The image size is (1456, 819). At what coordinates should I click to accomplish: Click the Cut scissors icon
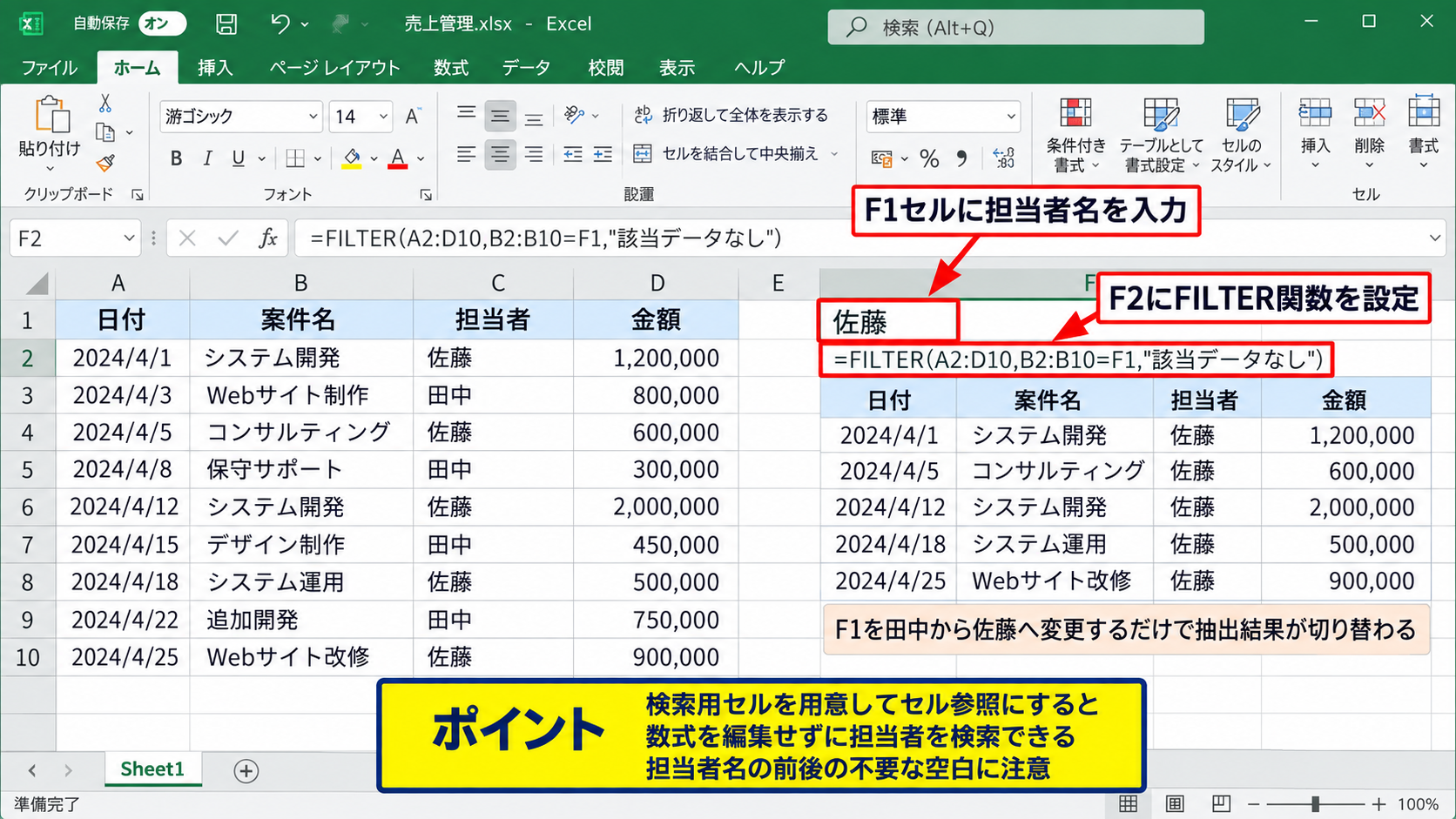click(x=104, y=104)
